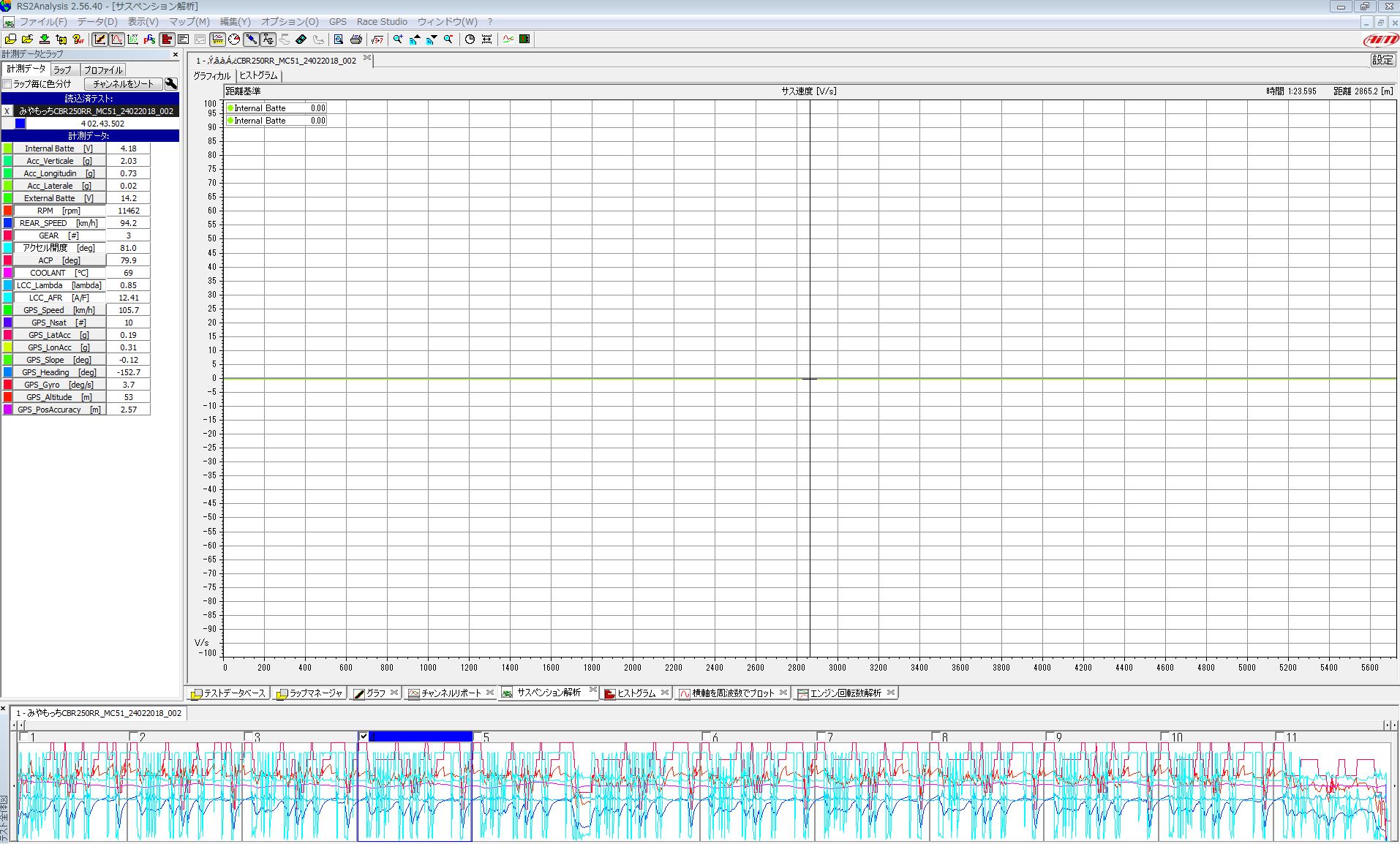Click the zoom out magnifier icon
The width and height of the screenshot is (1400, 844).
coord(448,39)
